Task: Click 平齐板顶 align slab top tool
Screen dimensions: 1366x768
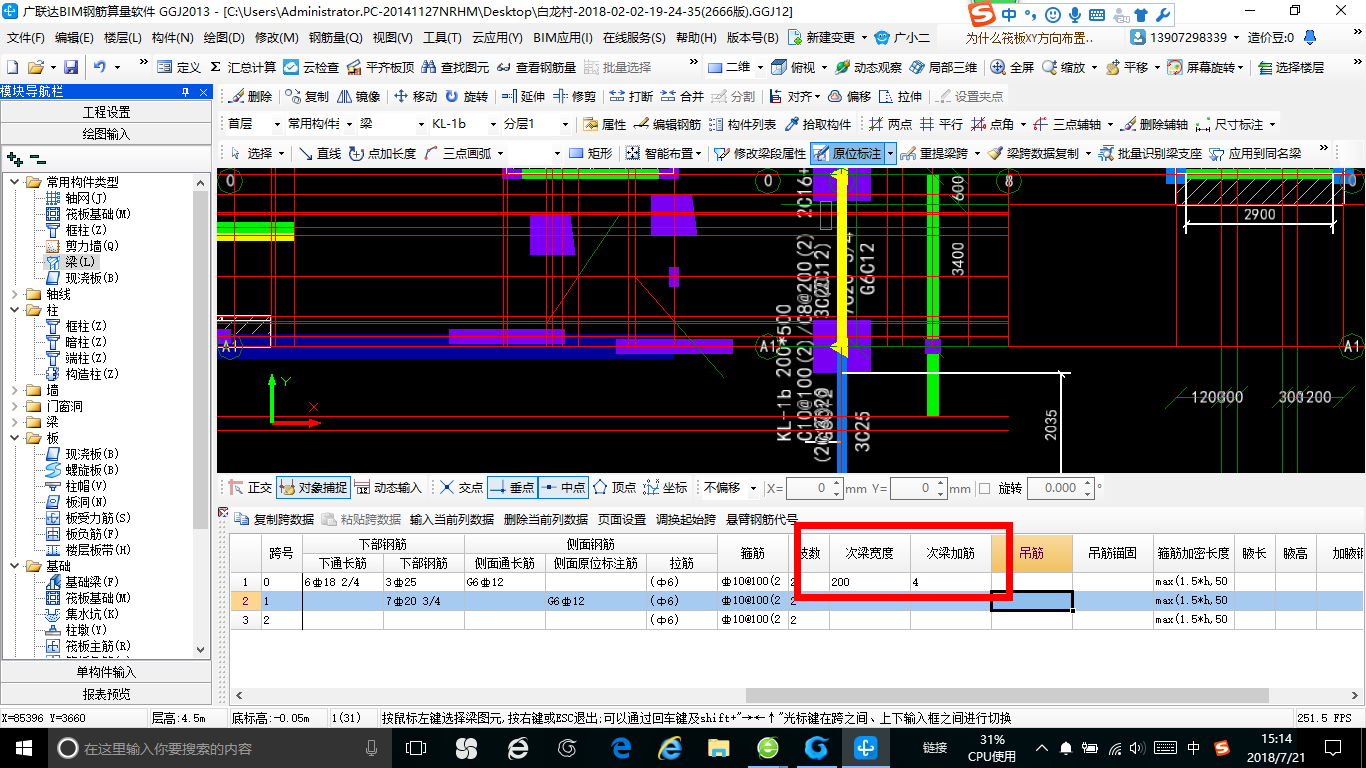Action: [379, 67]
